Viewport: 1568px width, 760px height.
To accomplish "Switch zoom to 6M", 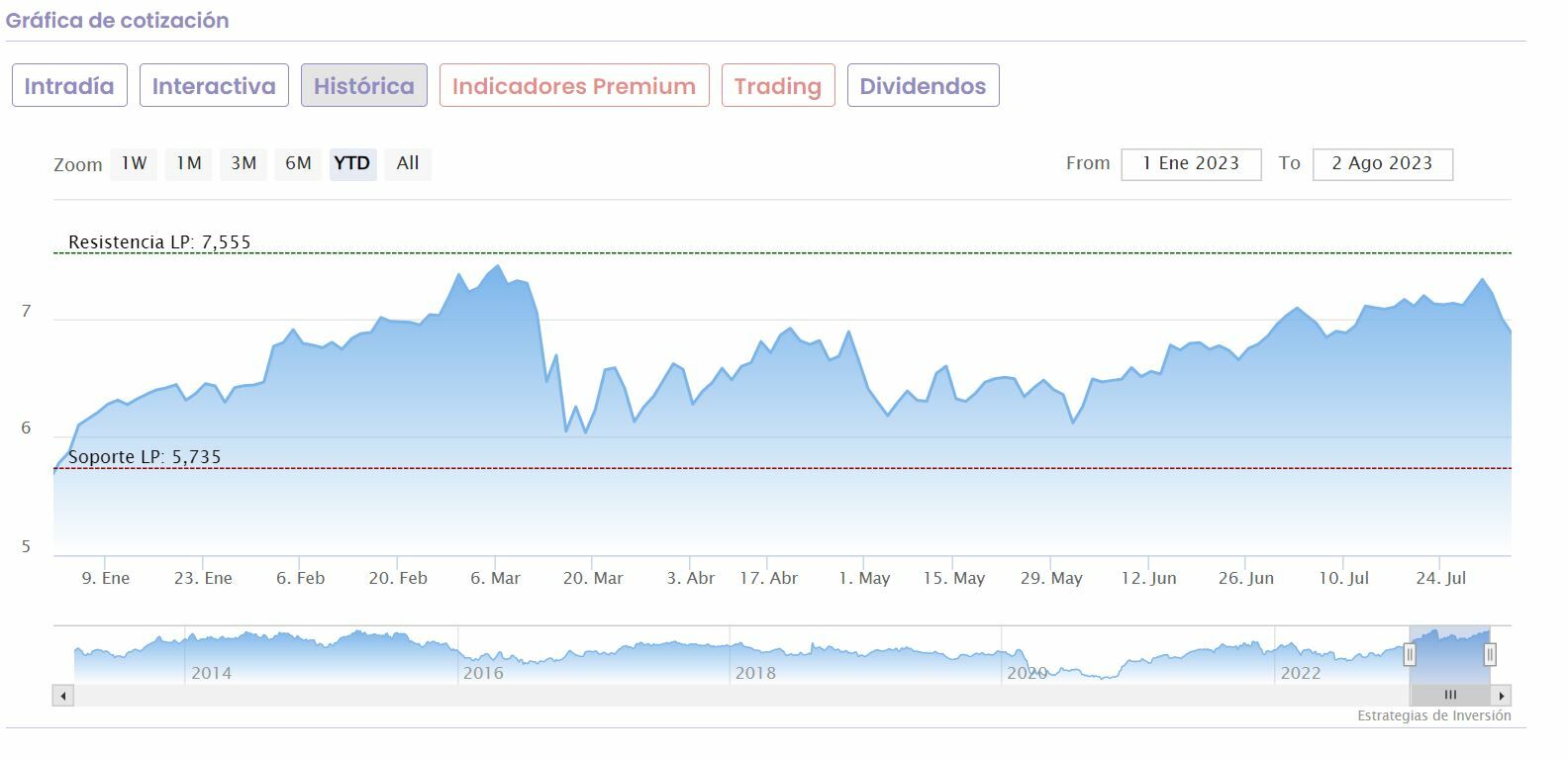I will tap(298, 163).
